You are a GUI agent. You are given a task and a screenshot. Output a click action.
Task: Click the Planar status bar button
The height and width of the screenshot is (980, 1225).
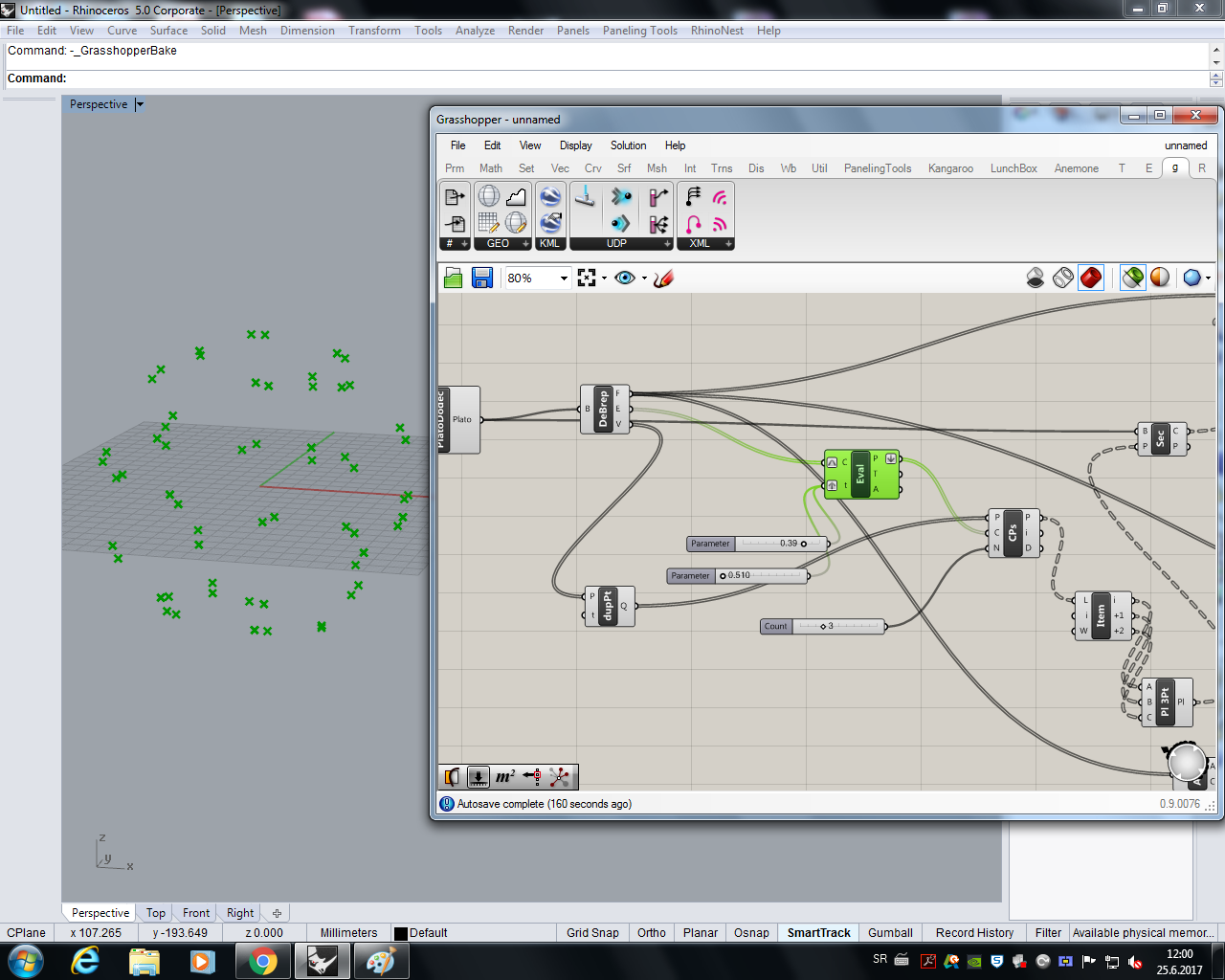coord(701,932)
